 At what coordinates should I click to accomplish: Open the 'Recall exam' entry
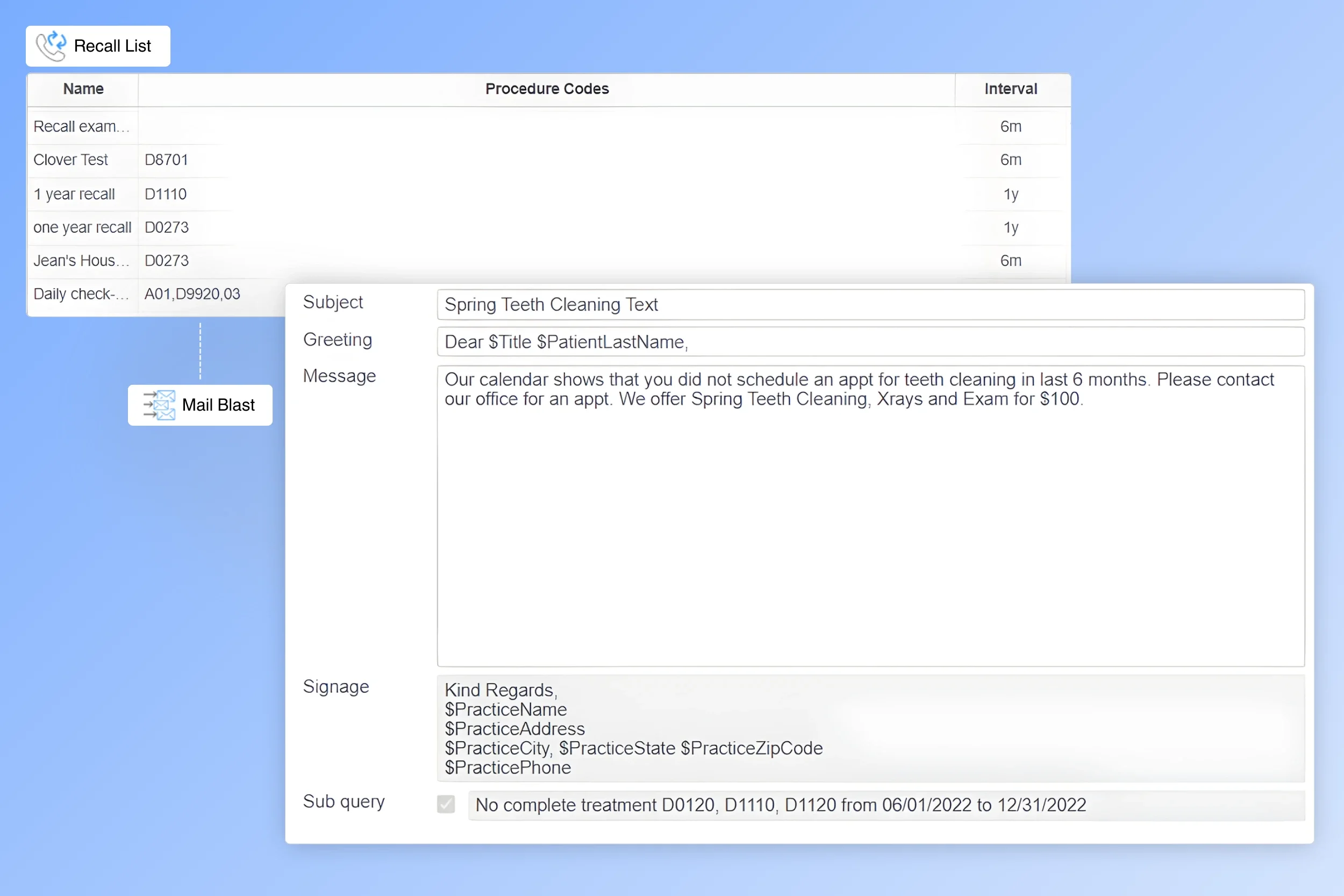coord(81,126)
